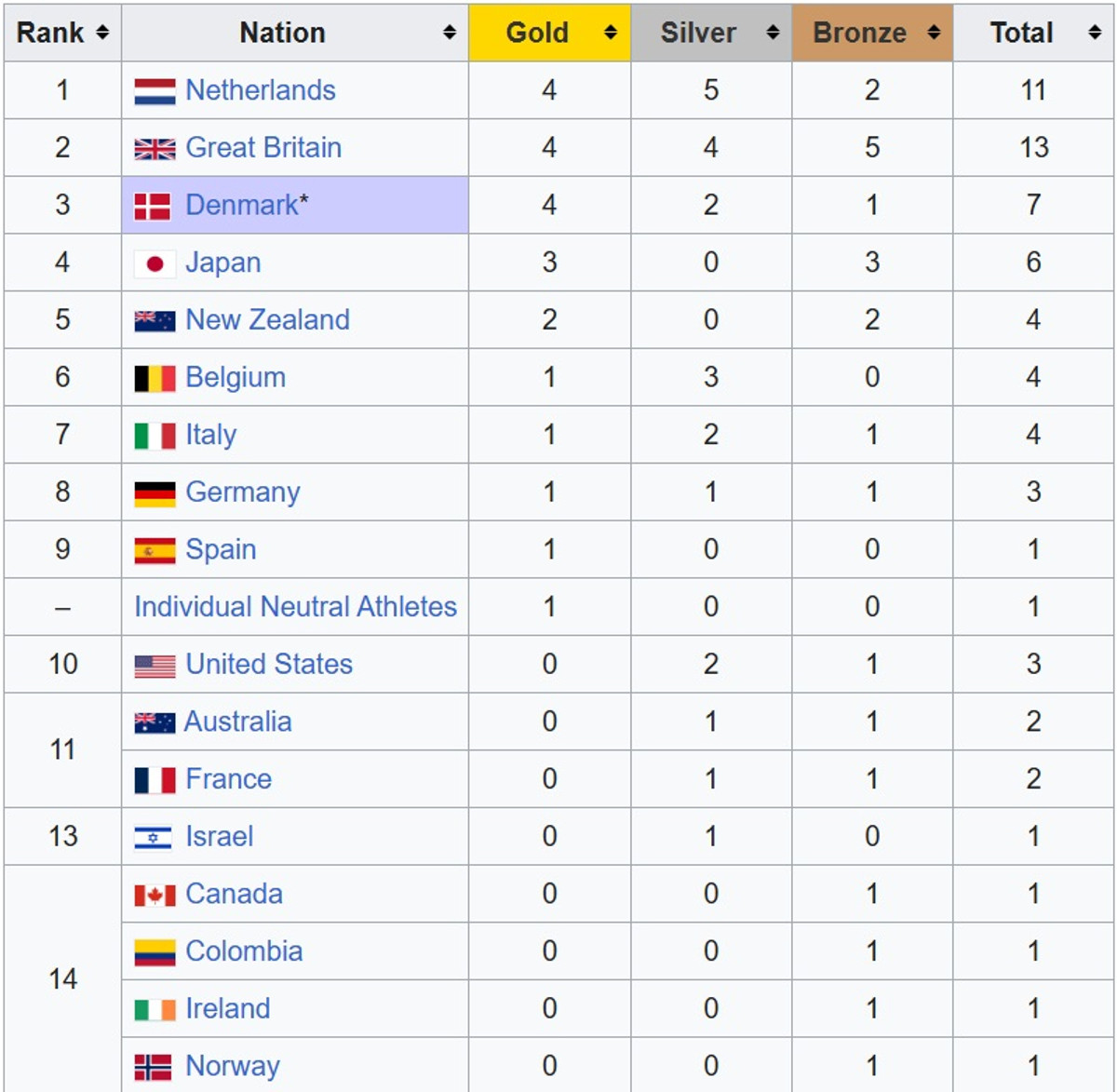
Task: Click Germany's gold medal count cell
Action: click(549, 492)
